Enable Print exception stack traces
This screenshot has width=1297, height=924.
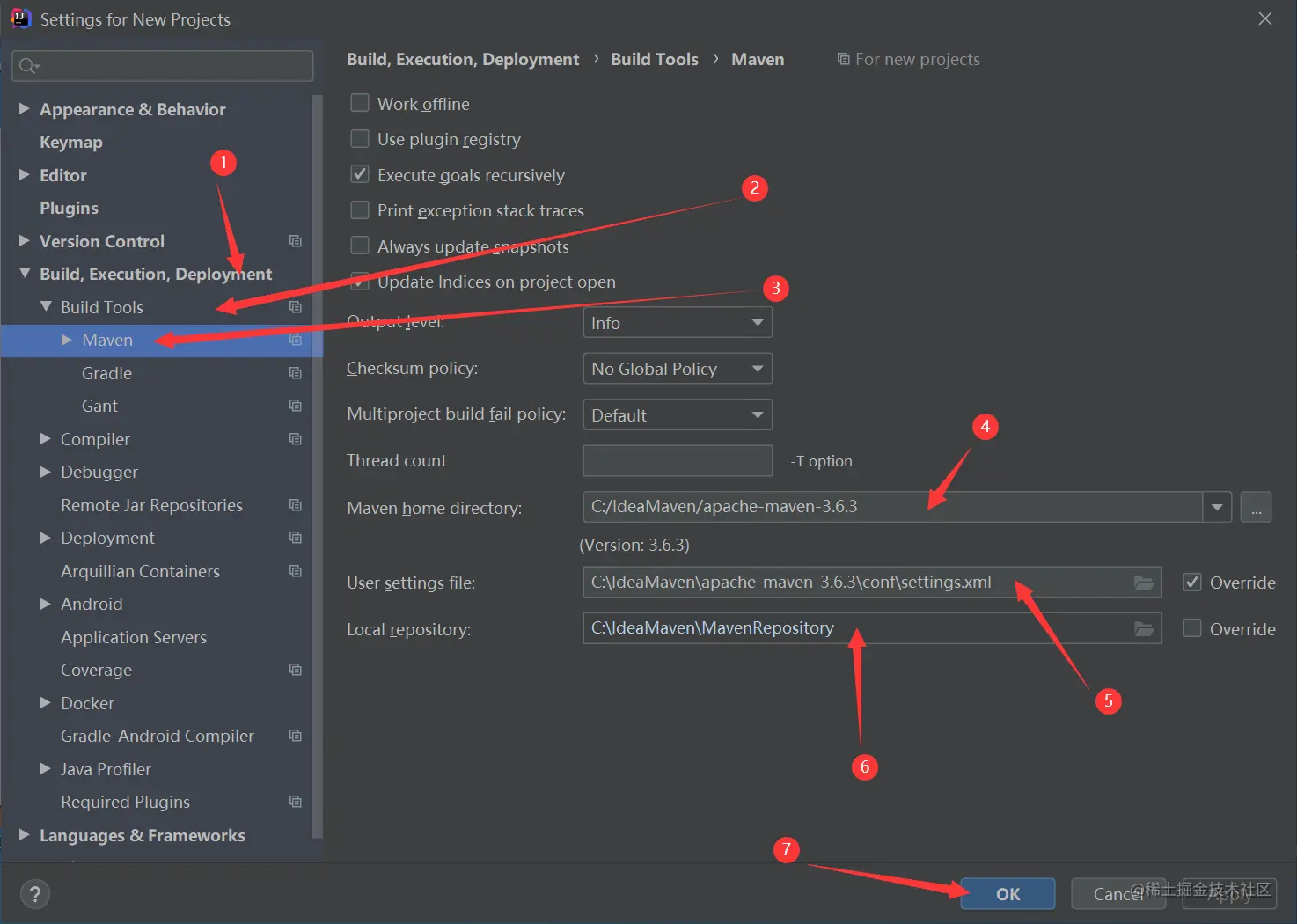click(360, 210)
